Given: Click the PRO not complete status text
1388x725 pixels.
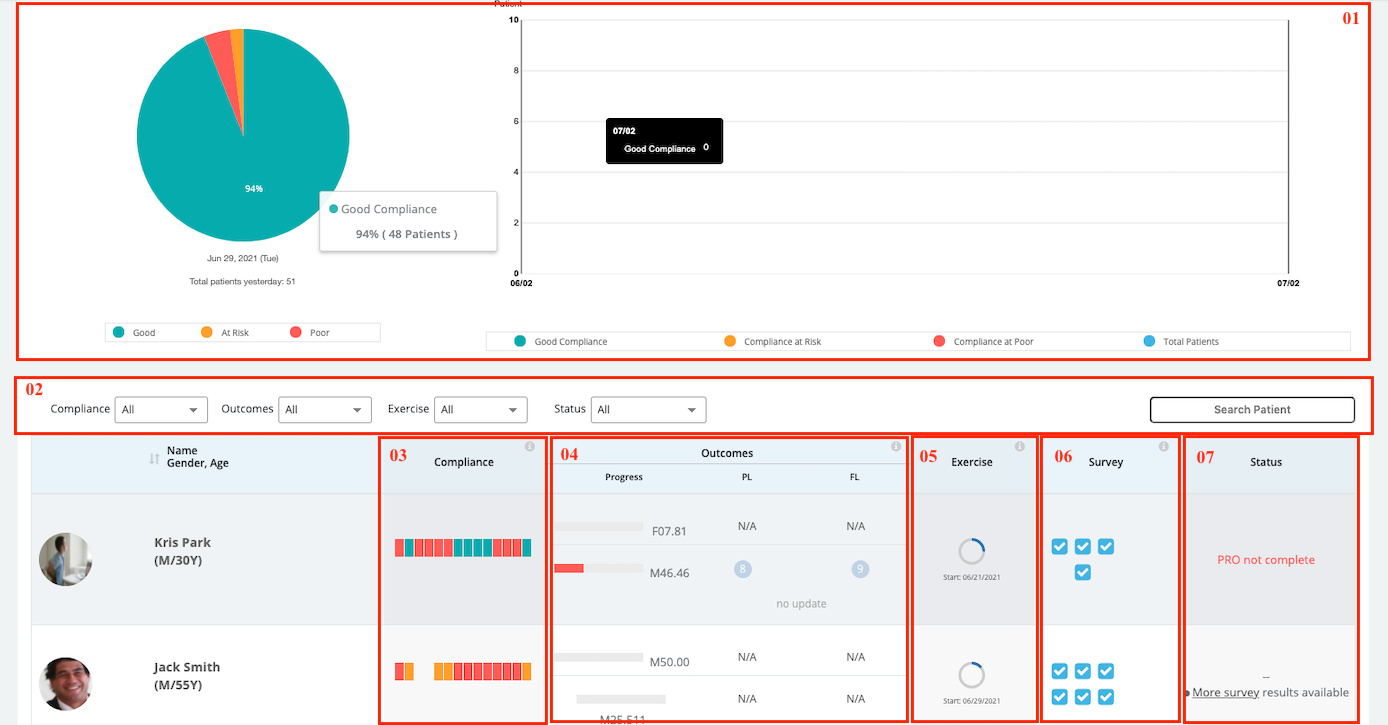Looking at the screenshot, I should coord(1266,560).
